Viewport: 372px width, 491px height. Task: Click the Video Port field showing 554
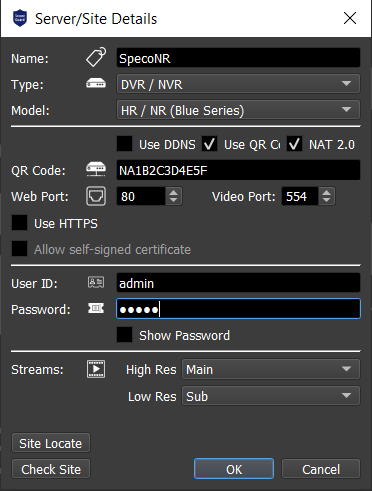coord(300,196)
